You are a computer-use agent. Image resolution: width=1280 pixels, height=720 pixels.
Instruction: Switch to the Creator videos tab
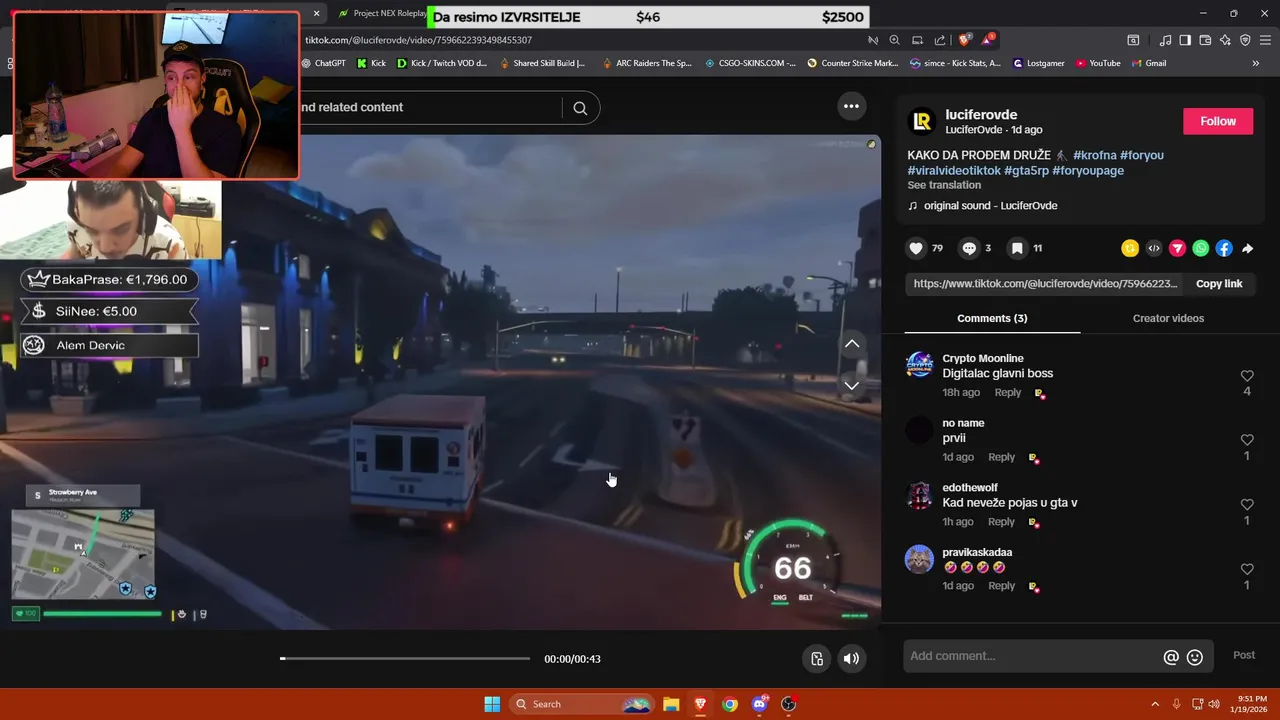tap(1168, 318)
